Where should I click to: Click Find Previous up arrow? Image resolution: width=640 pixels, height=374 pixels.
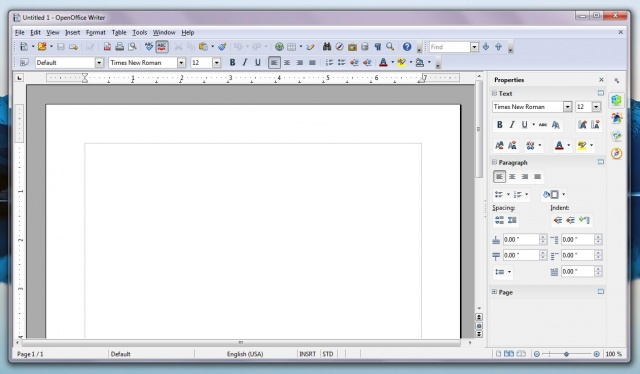click(x=498, y=47)
